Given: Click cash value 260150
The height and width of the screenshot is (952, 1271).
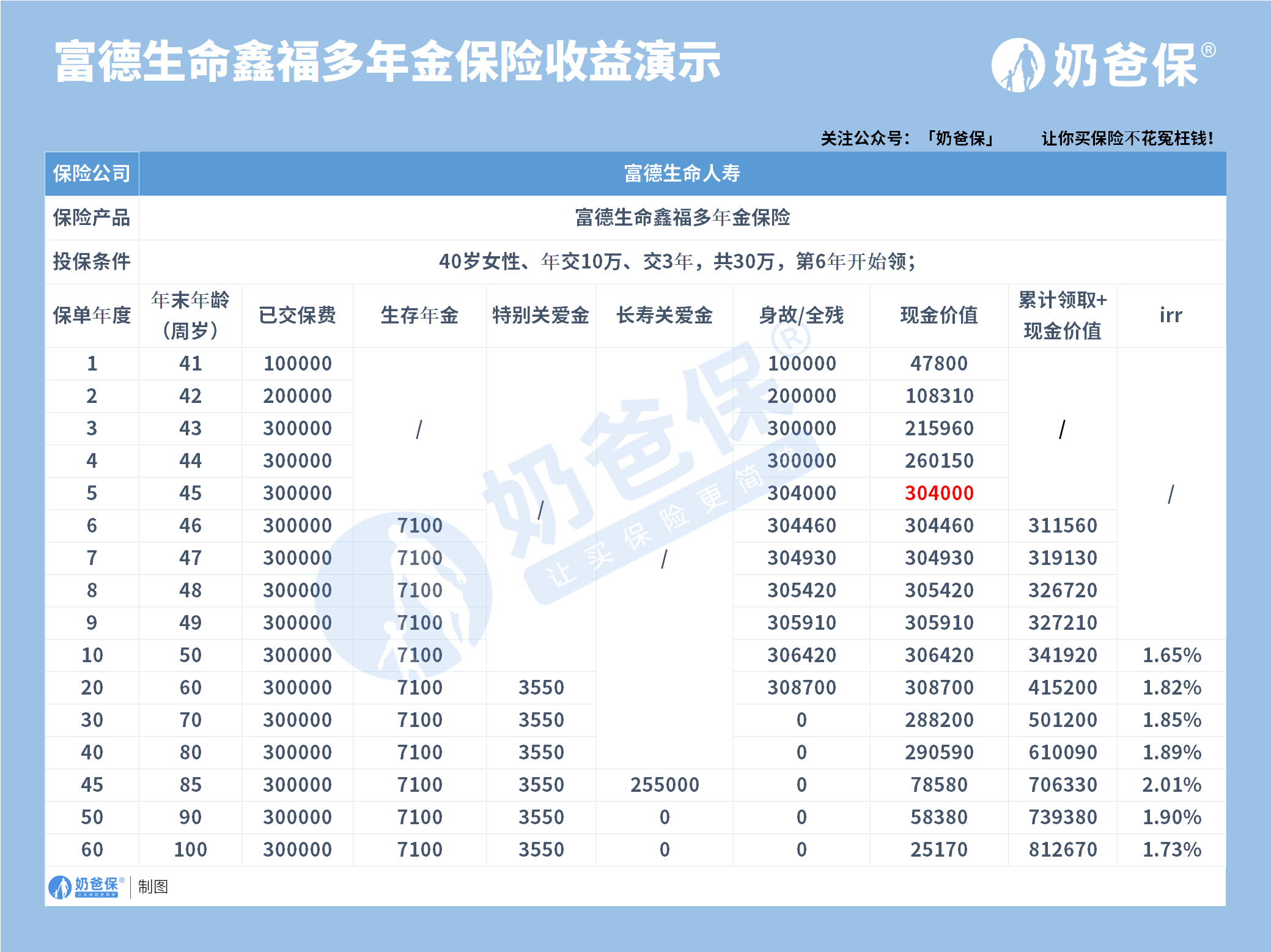Looking at the screenshot, I should [x=939, y=460].
